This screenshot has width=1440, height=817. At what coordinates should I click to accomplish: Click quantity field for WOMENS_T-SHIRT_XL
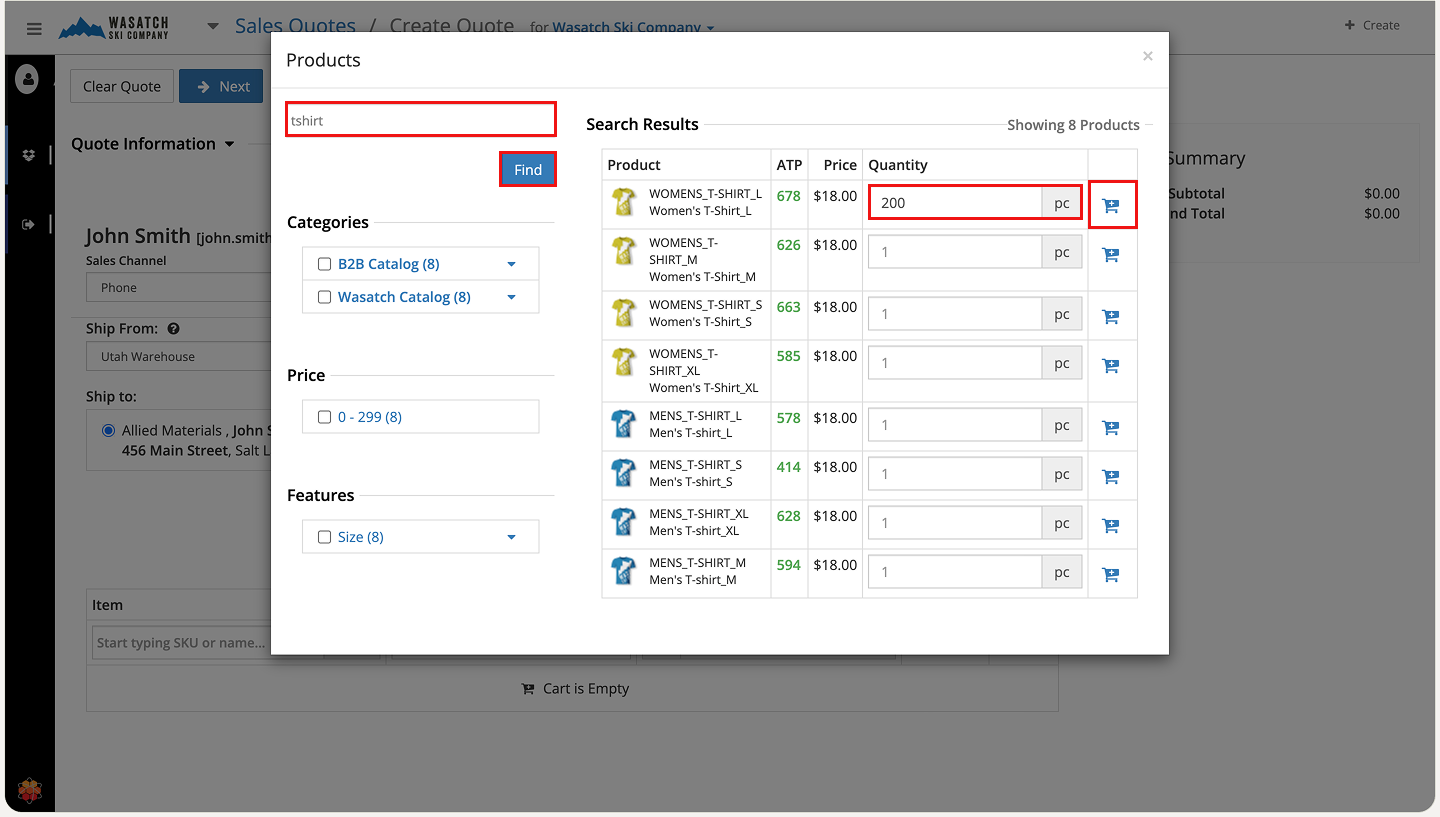point(954,363)
